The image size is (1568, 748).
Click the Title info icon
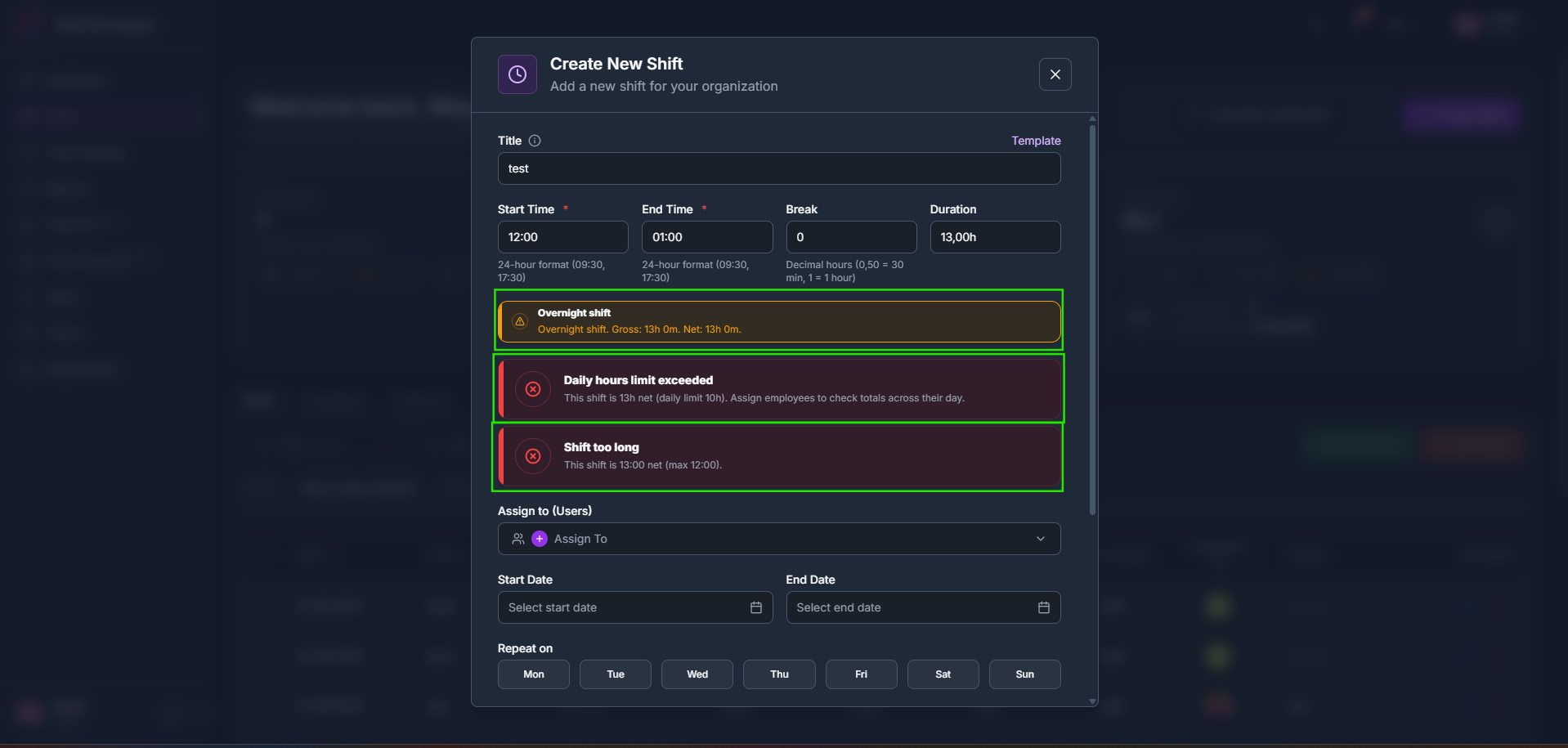click(x=535, y=141)
